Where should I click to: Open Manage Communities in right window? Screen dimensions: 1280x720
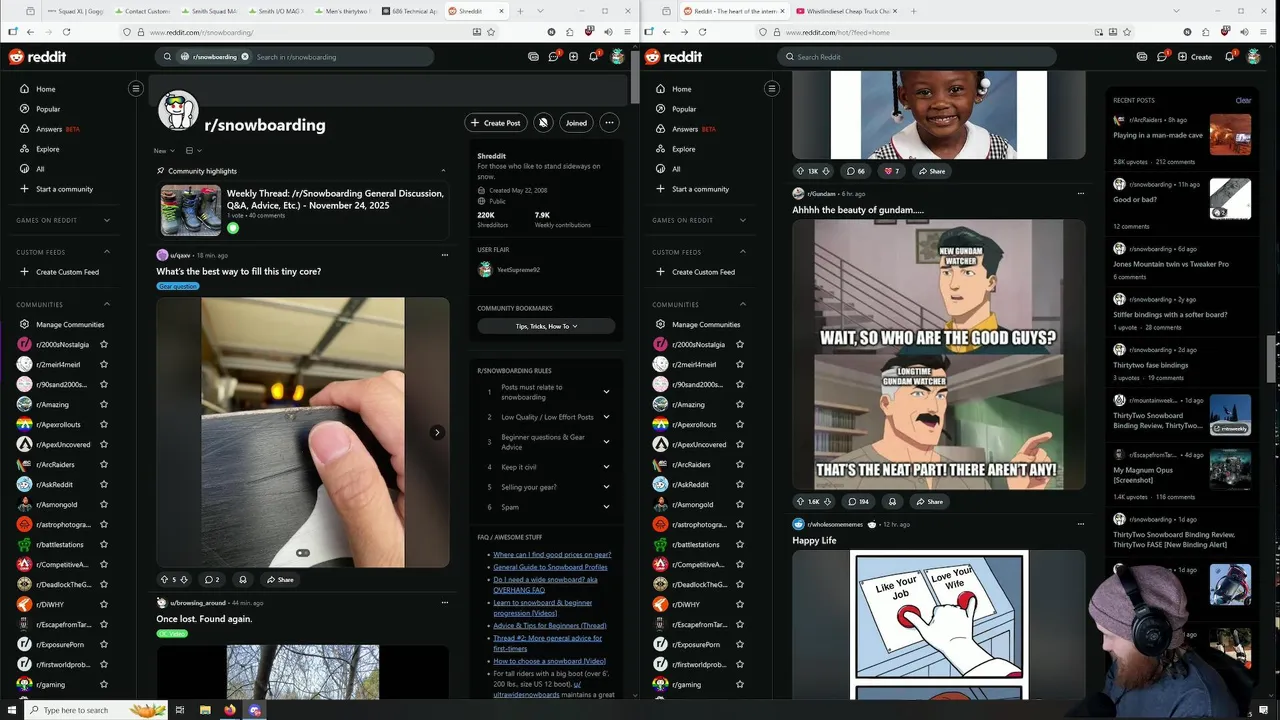[706, 324]
